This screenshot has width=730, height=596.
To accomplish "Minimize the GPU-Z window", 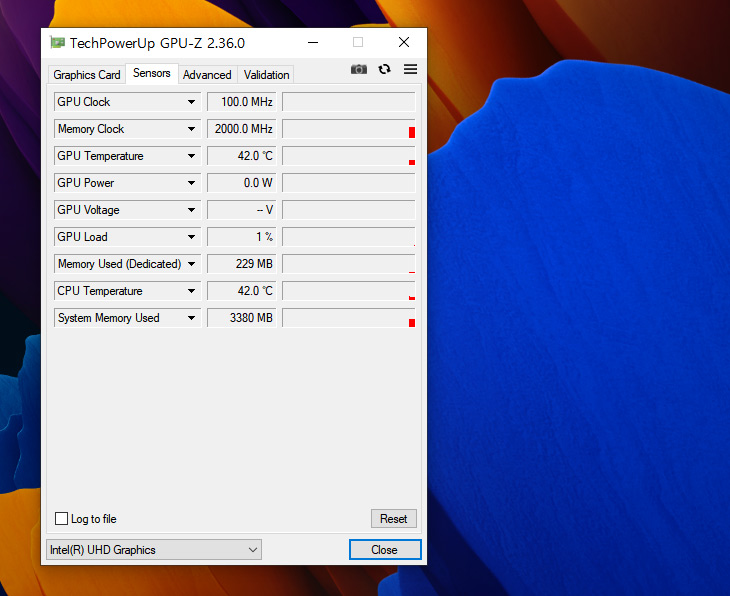I will (313, 42).
